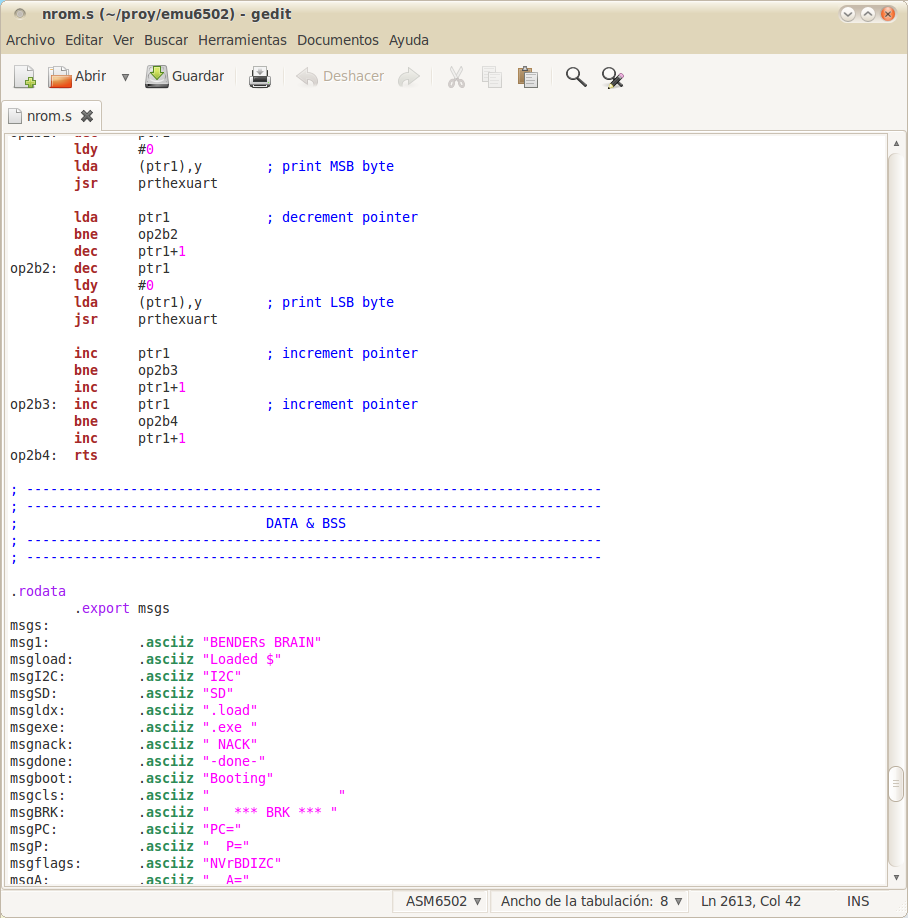Open the Find and Replace tool
The image size is (908, 918).
613,77
